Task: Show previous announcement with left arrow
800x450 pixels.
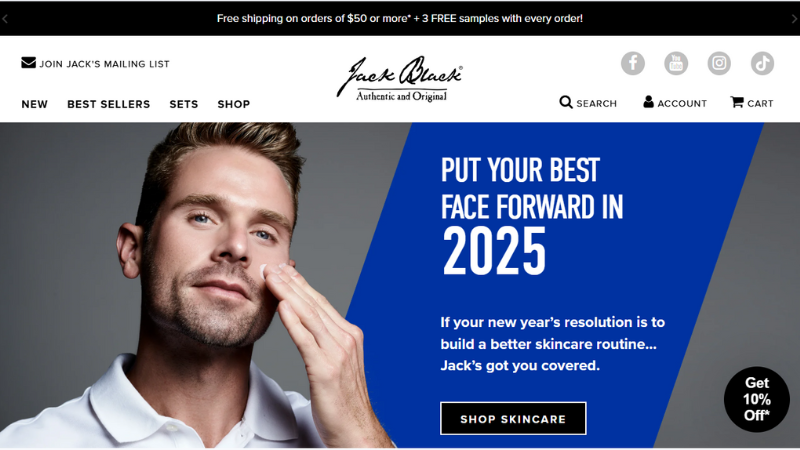Action: pyautogui.click(x=5, y=19)
